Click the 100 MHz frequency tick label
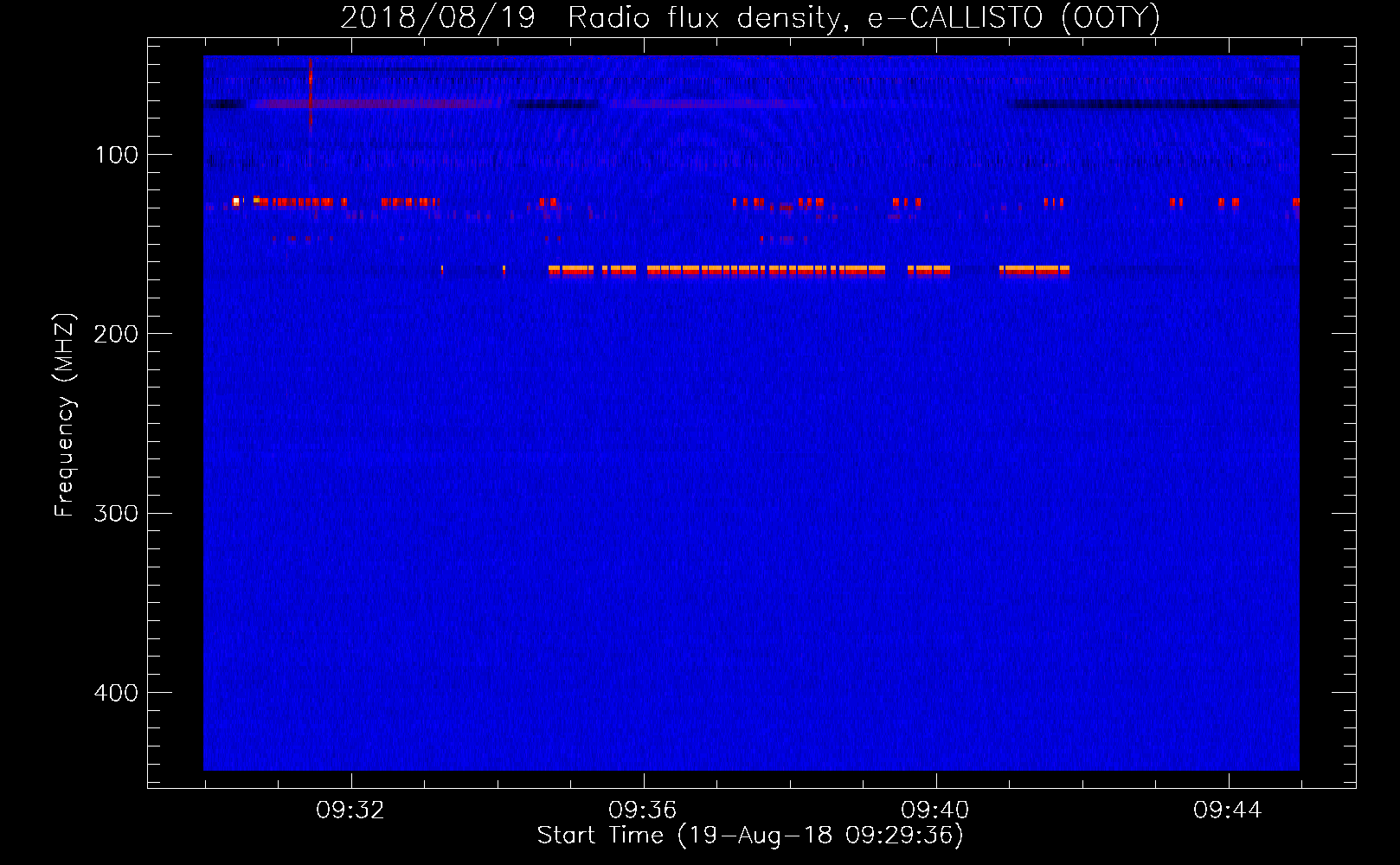The height and width of the screenshot is (865, 1400). [x=117, y=155]
